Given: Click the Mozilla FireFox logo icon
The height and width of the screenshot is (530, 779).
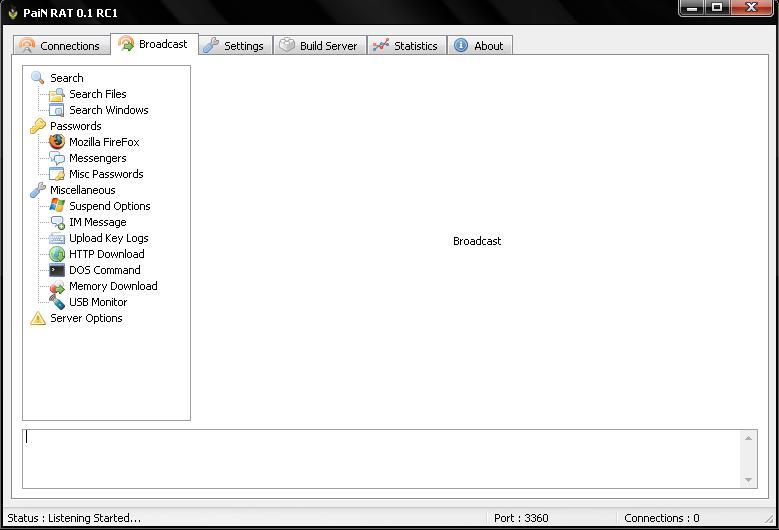Looking at the screenshot, I should click(x=57, y=142).
